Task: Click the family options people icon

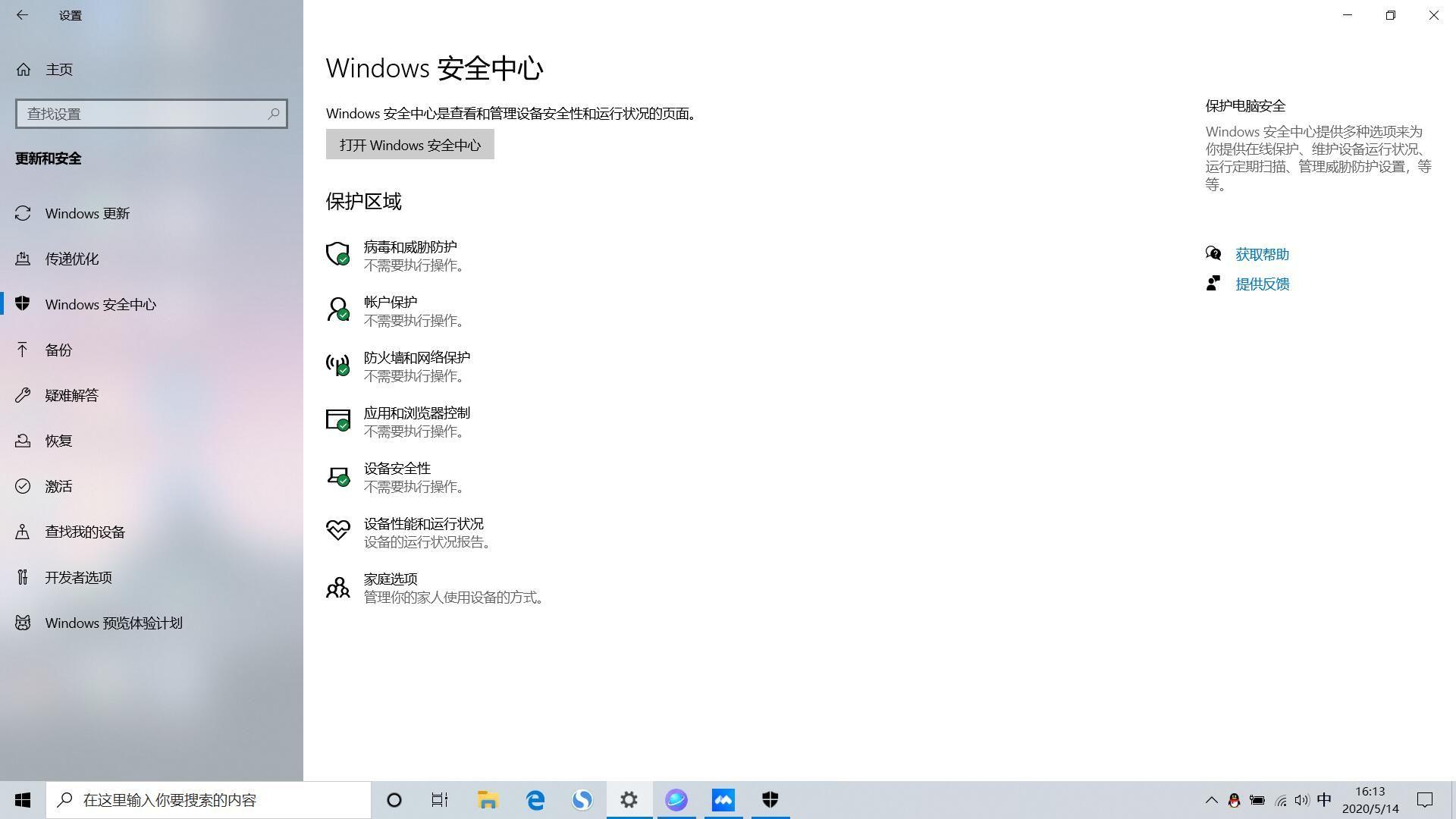Action: tap(337, 586)
